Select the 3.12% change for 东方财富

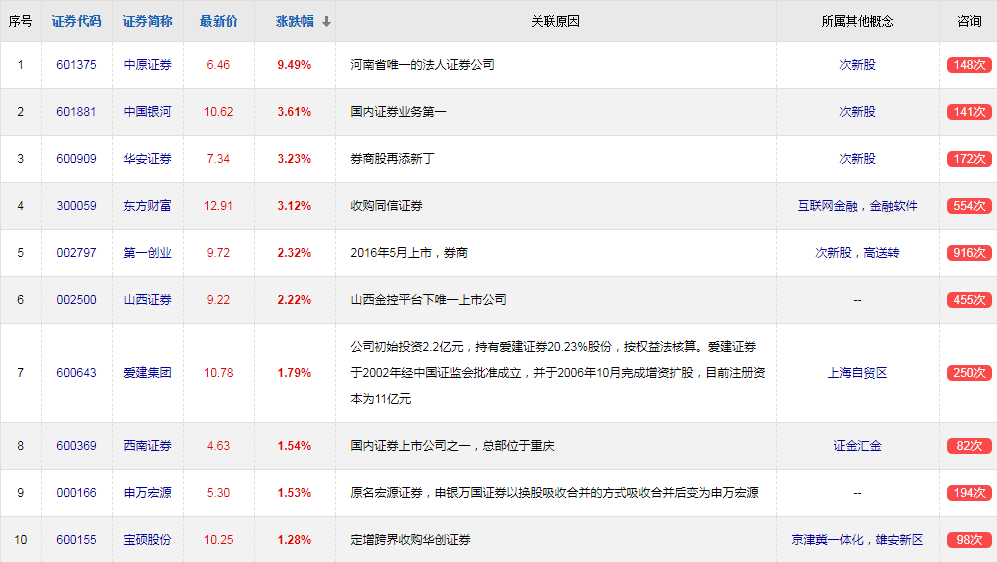point(294,206)
